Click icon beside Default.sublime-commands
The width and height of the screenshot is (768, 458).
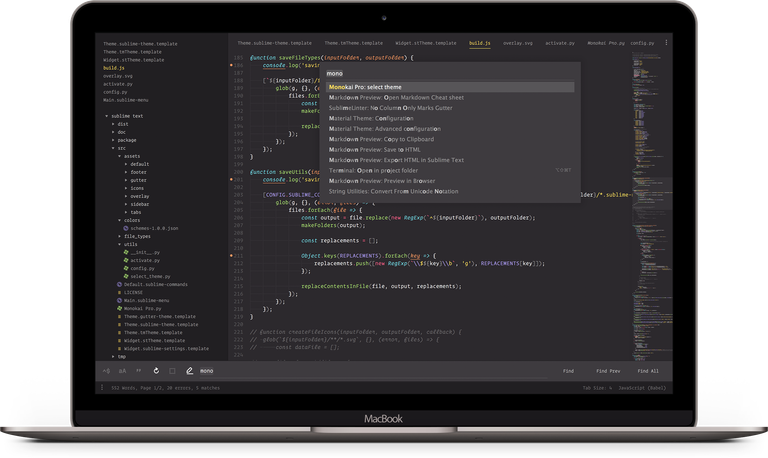point(120,284)
